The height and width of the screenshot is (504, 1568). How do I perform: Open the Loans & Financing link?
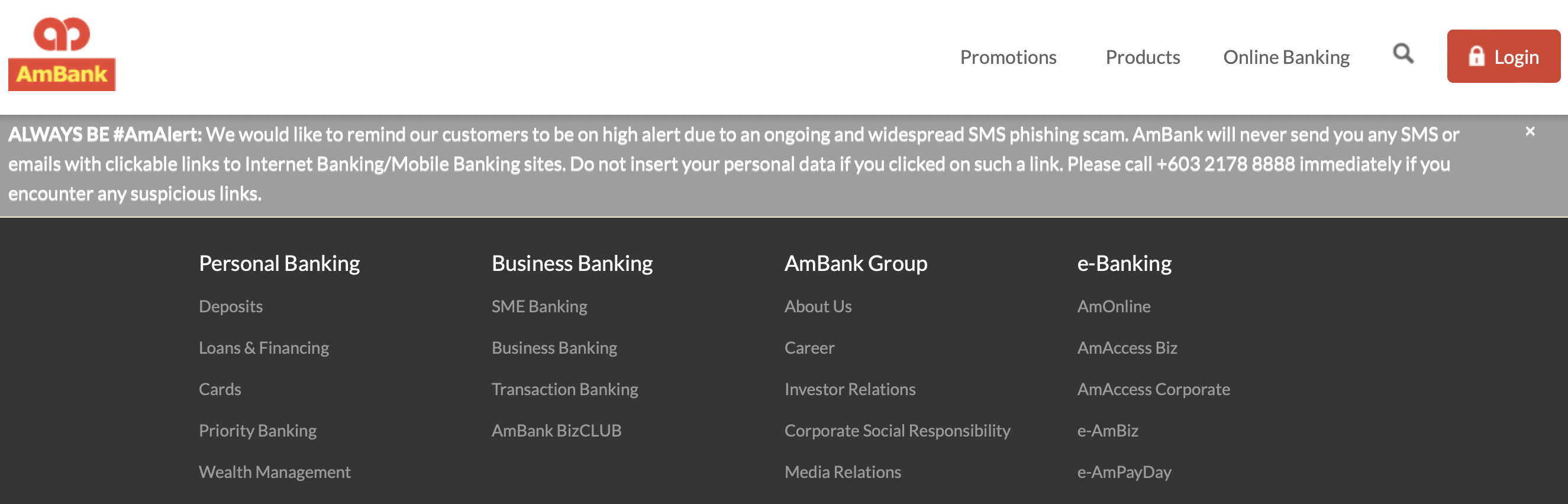pyautogui.click(x=263, y=348)
